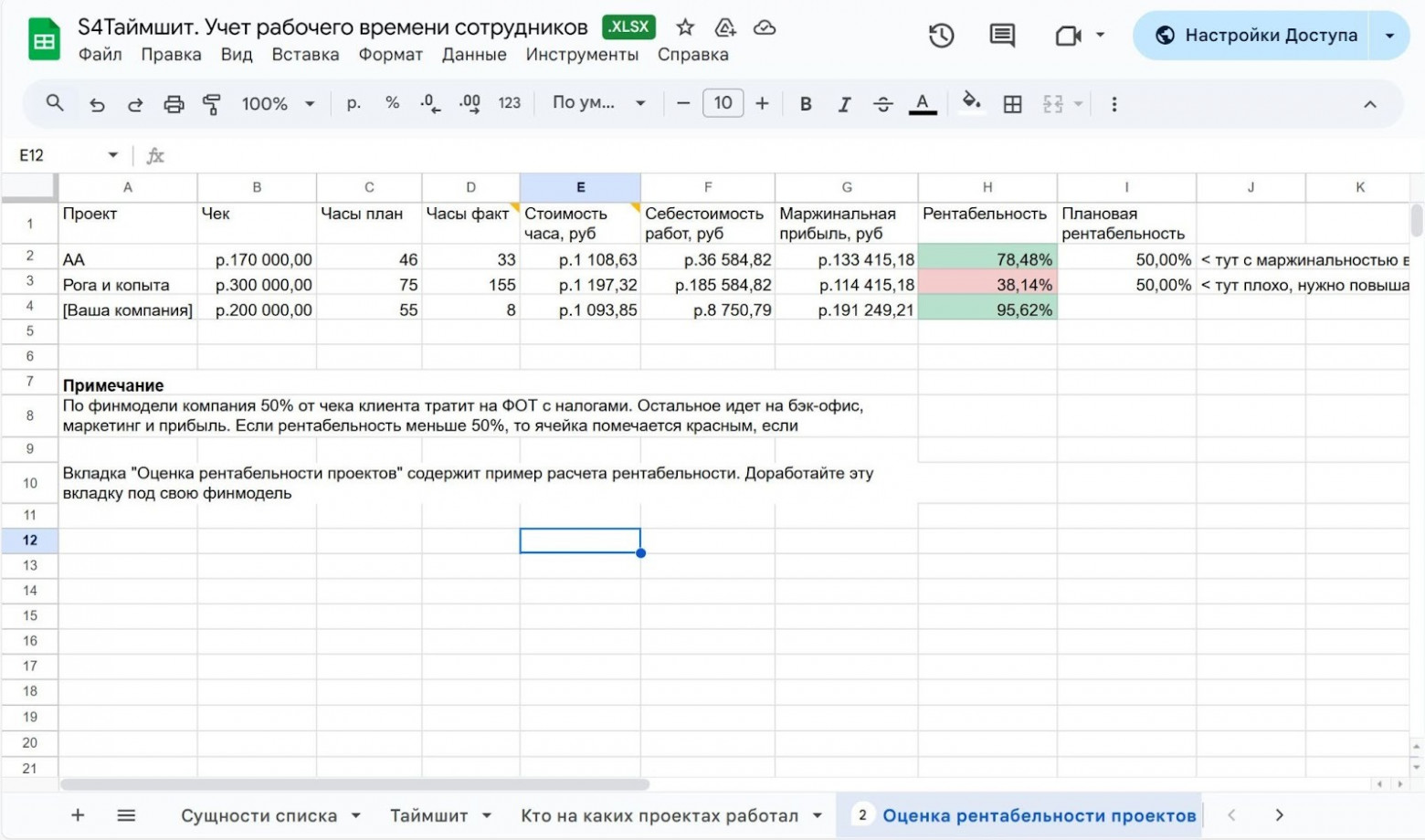Image resolution: width=1425 pixels, height=840 pixels.
Task: Open the Fill color picker
Action: coord(972,103)
